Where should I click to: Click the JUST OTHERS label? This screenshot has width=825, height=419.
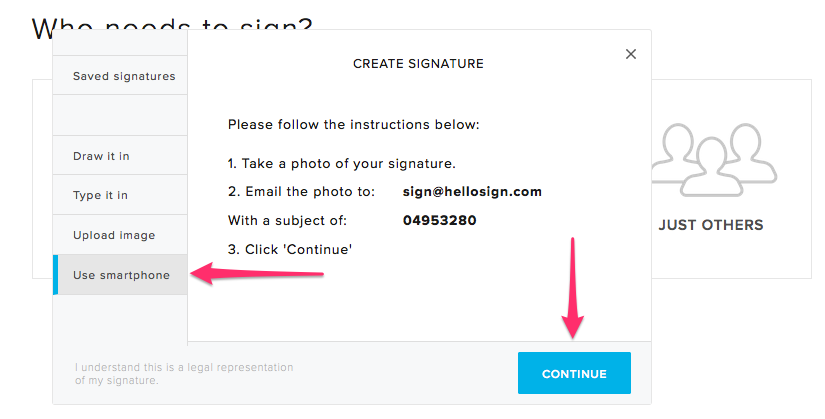(x=711, y=225)
